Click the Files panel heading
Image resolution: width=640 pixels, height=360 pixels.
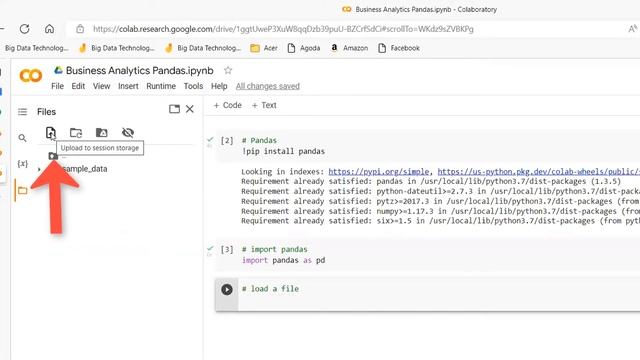point(47,112)
